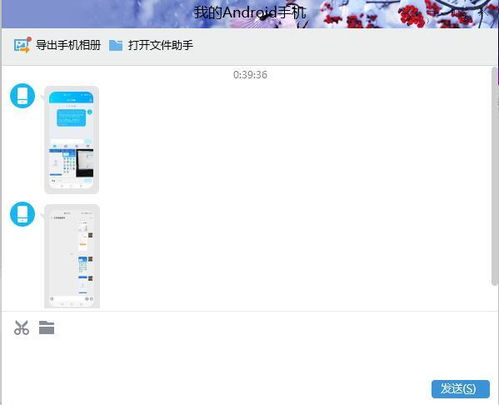The height and width of the screenshot is (405, 499).
Task: Click the export phone album icon
Action: tap(22, 45)
